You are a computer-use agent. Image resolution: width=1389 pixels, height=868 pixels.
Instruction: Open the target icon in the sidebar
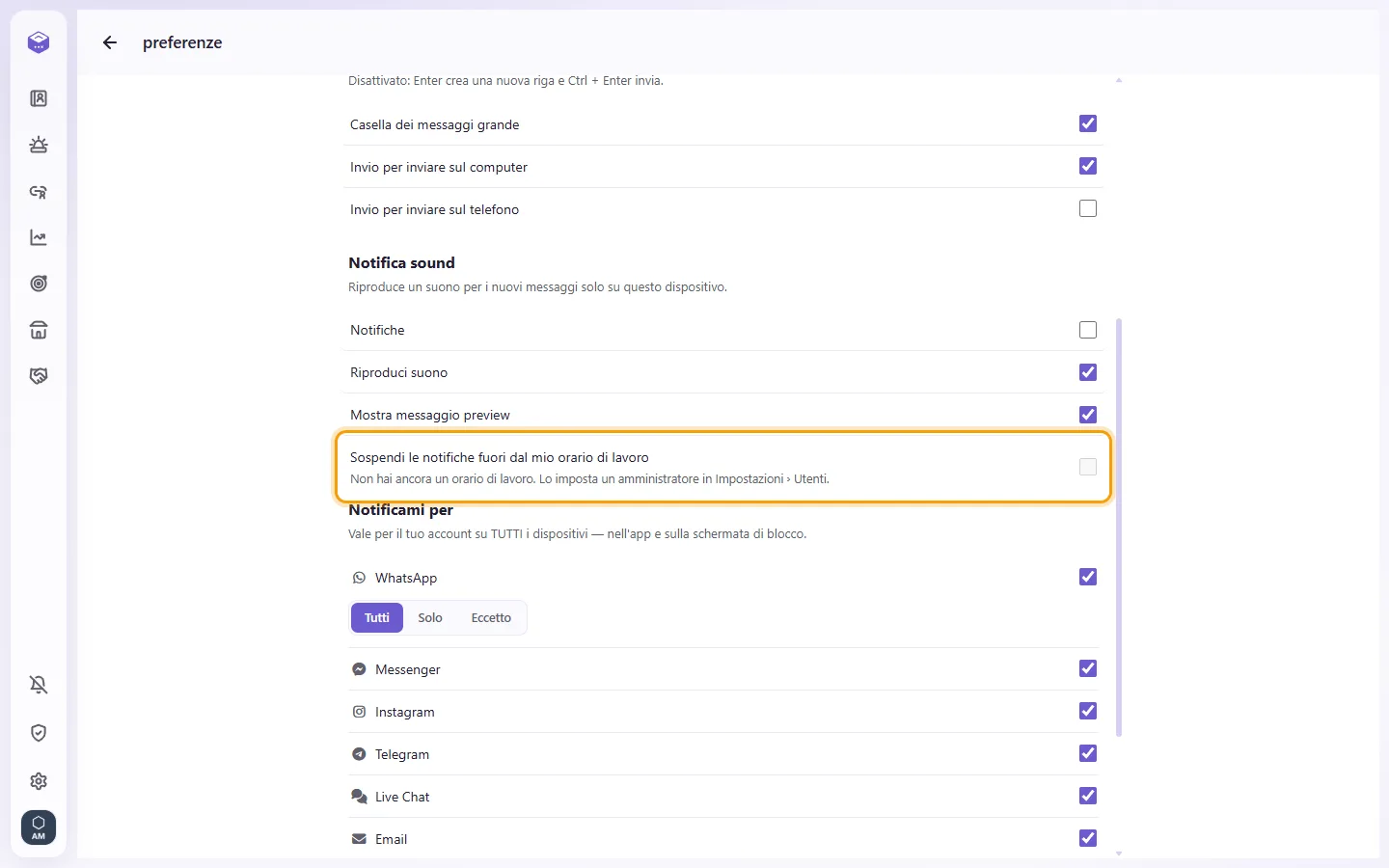[x=39, y=284]
